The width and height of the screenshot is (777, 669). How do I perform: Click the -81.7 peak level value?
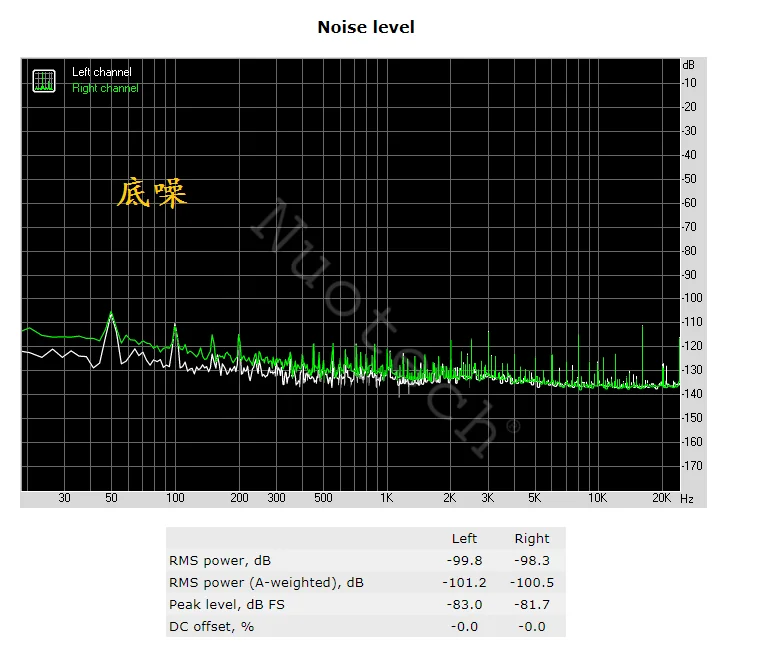(x=532, y=605)
